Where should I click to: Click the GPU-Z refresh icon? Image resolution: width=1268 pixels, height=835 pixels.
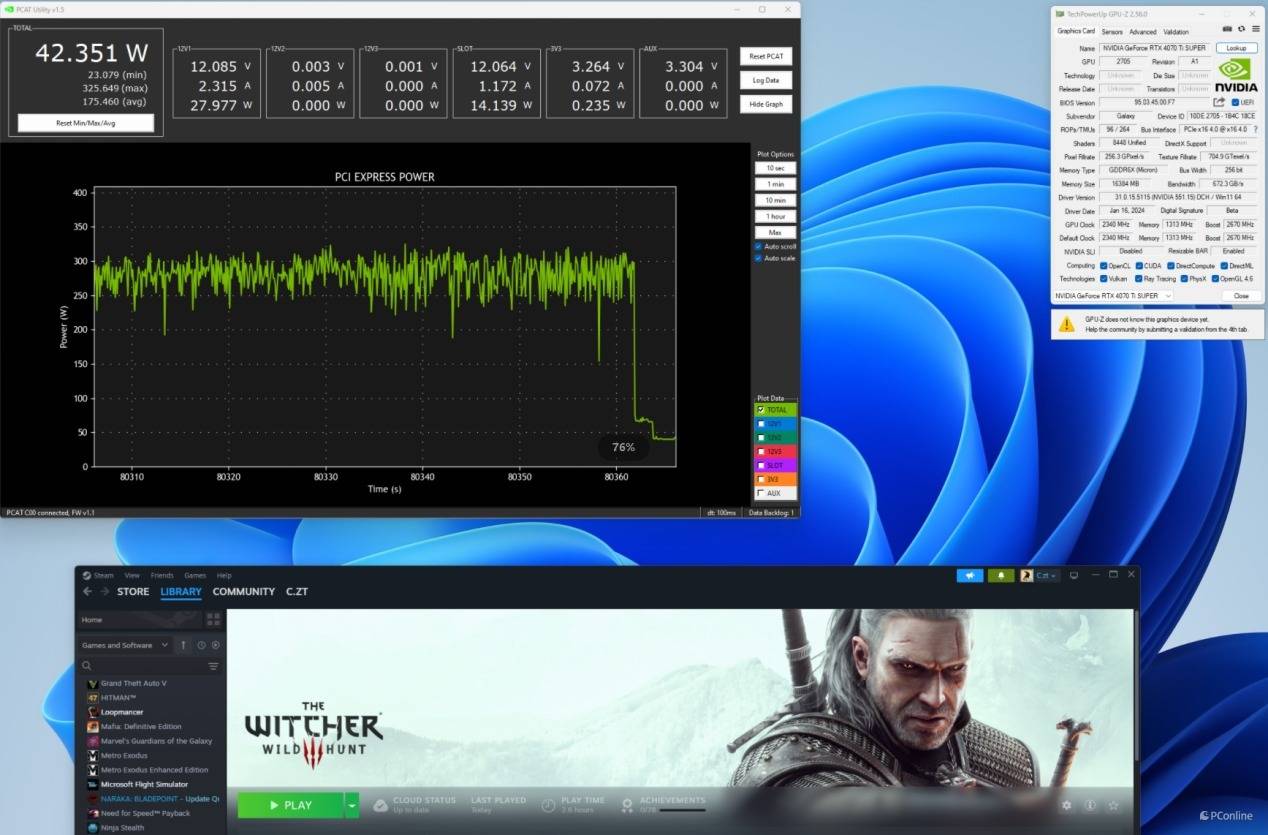point(1241,29)
